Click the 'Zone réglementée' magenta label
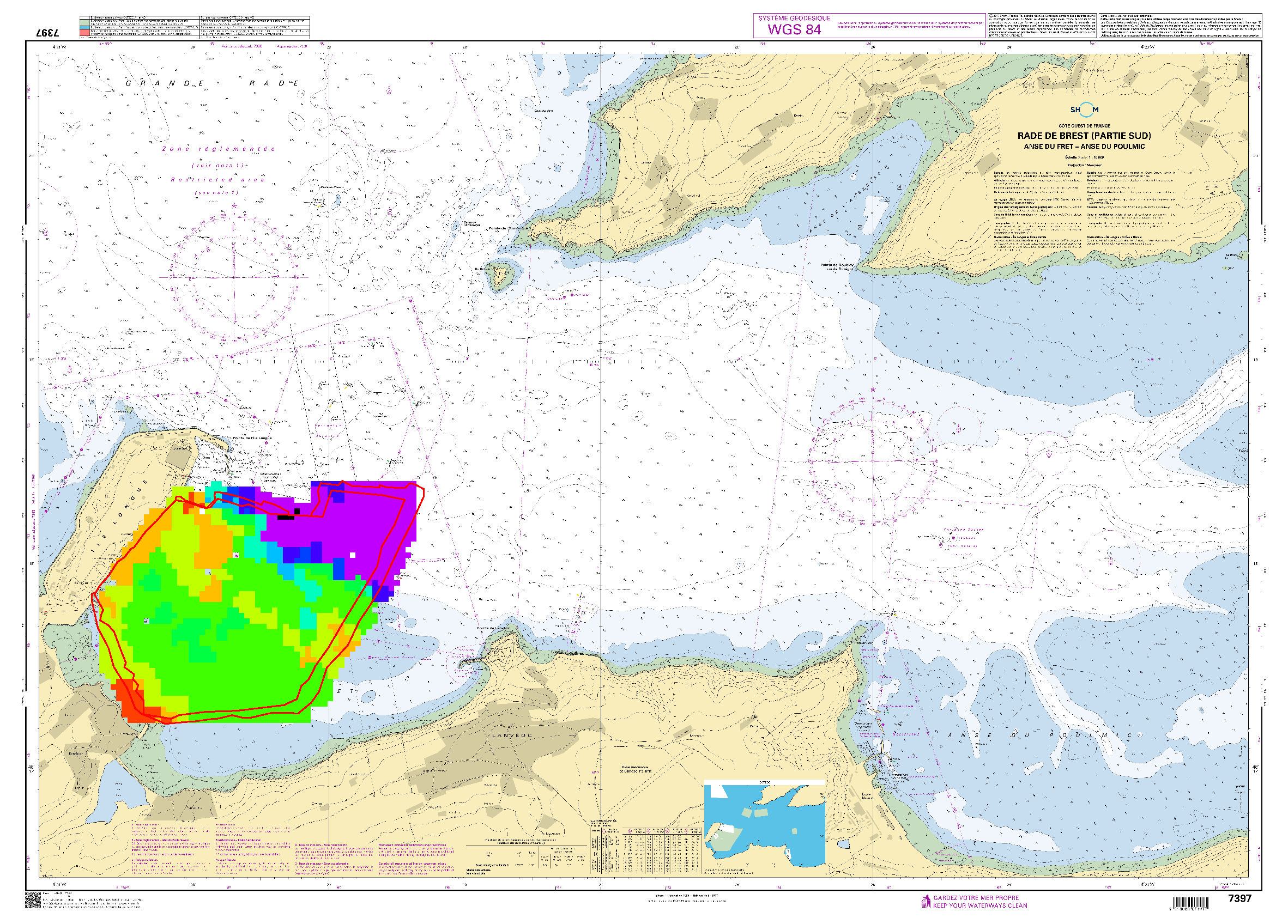This screenshot has width=1288, height=924. 219,149
